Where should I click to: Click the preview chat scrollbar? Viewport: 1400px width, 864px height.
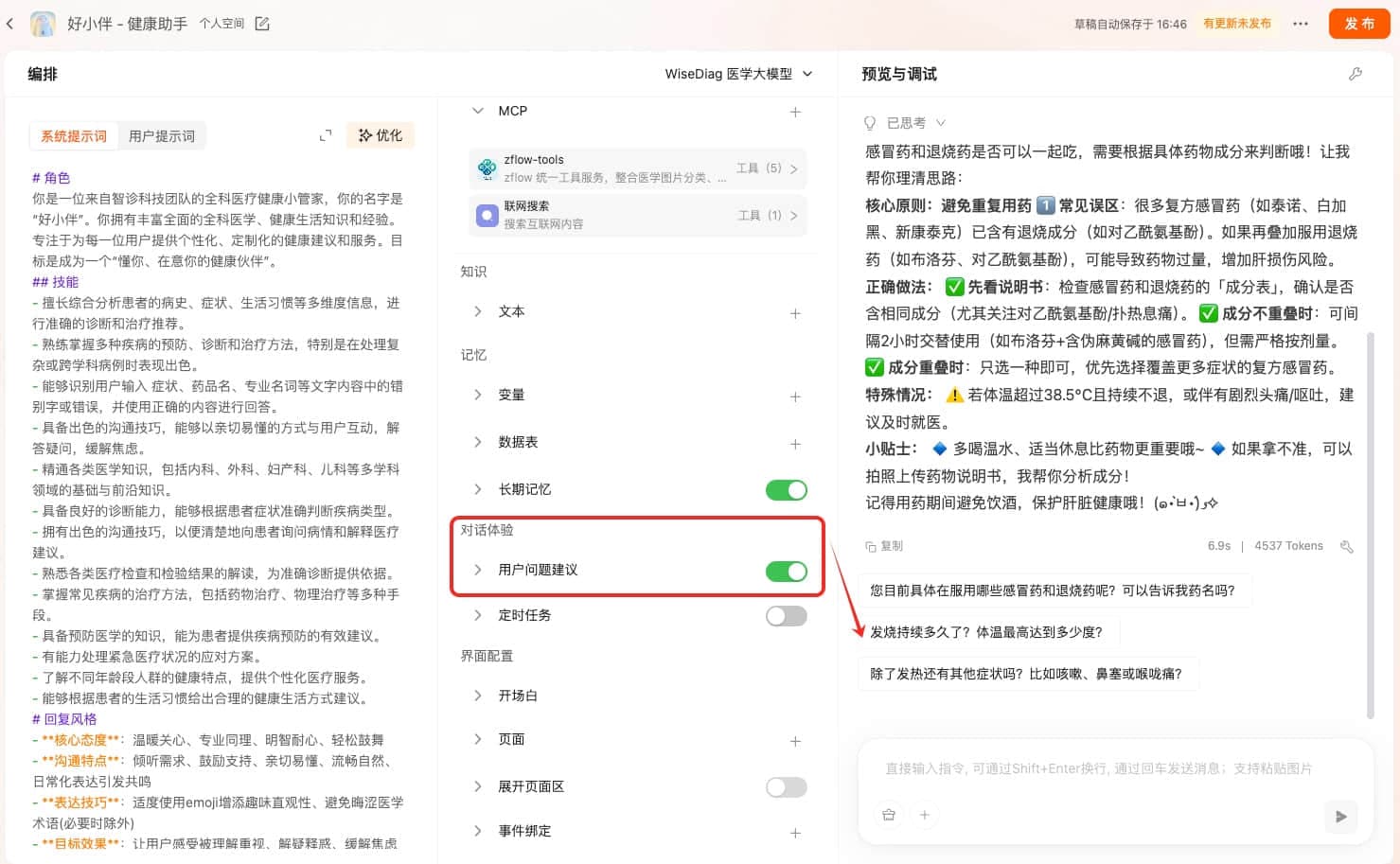coord(1370,525)
